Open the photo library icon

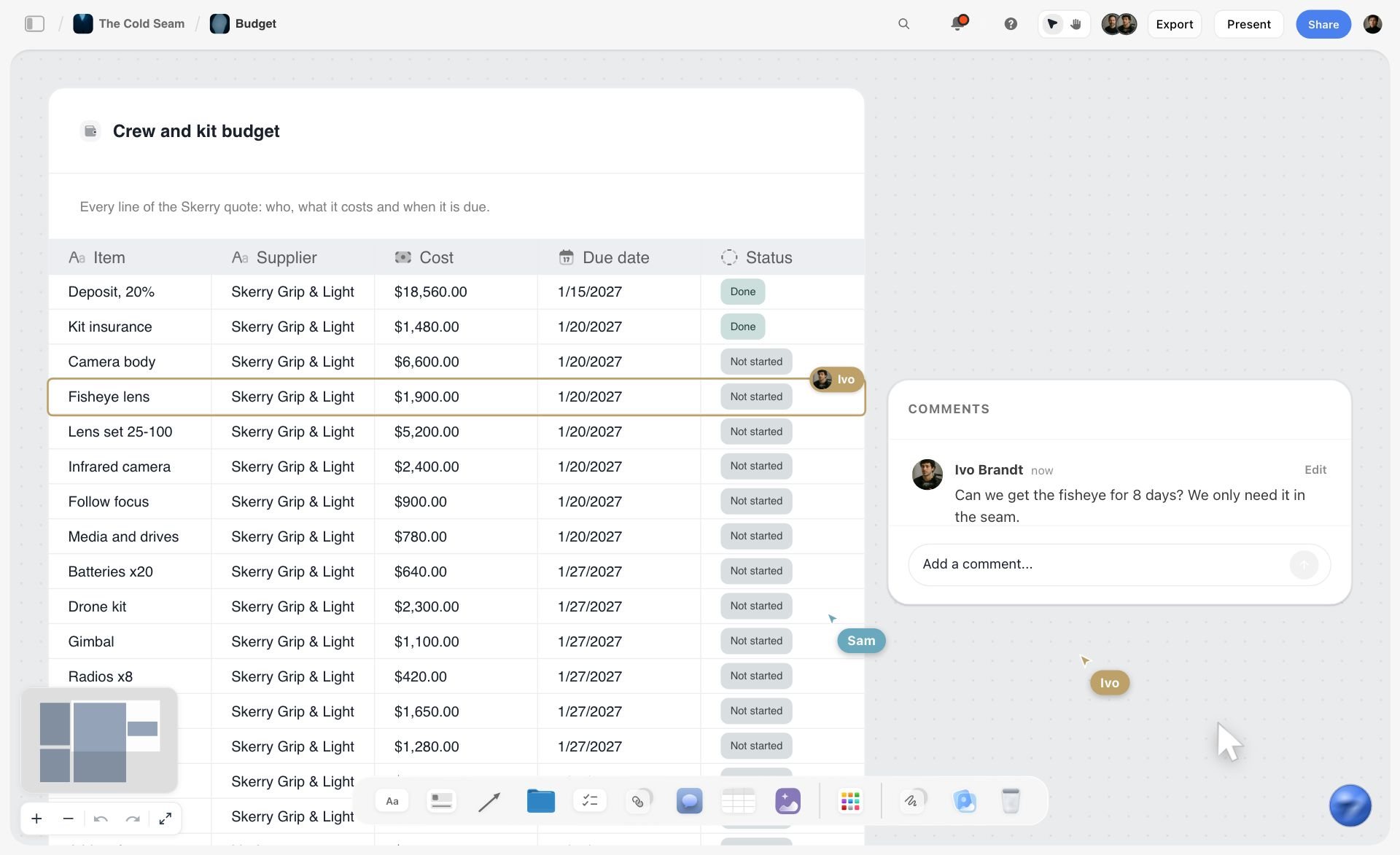(x=964, y=801)
